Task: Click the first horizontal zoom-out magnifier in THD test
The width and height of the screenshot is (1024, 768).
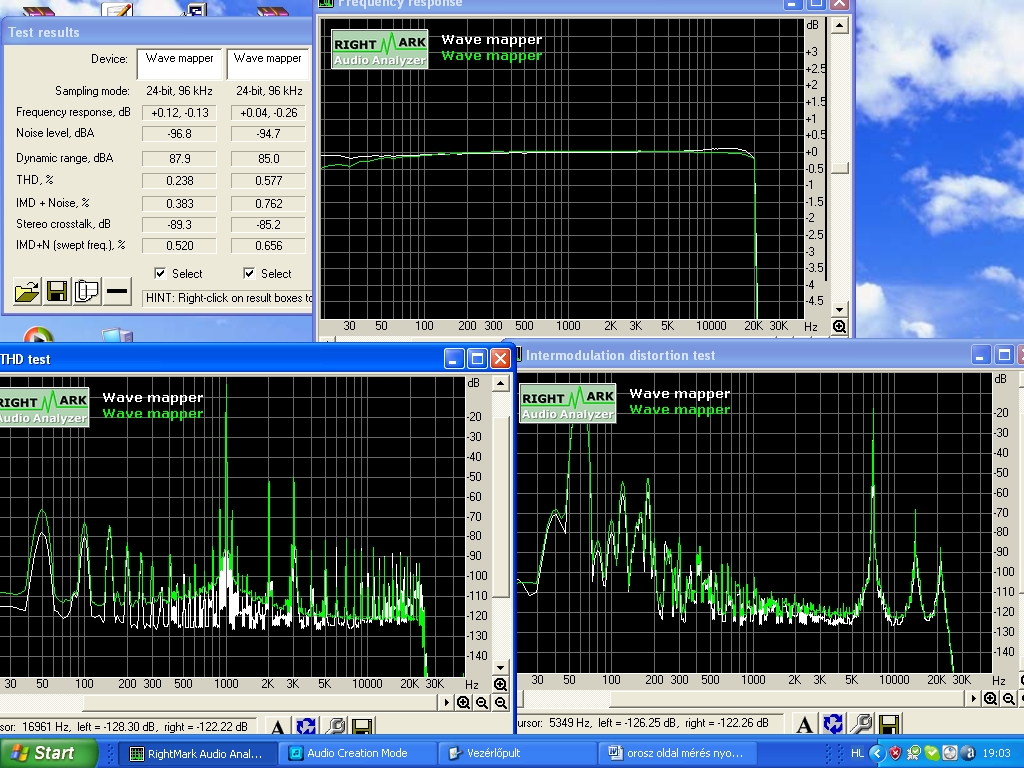Action: click(x=482, y=703)
